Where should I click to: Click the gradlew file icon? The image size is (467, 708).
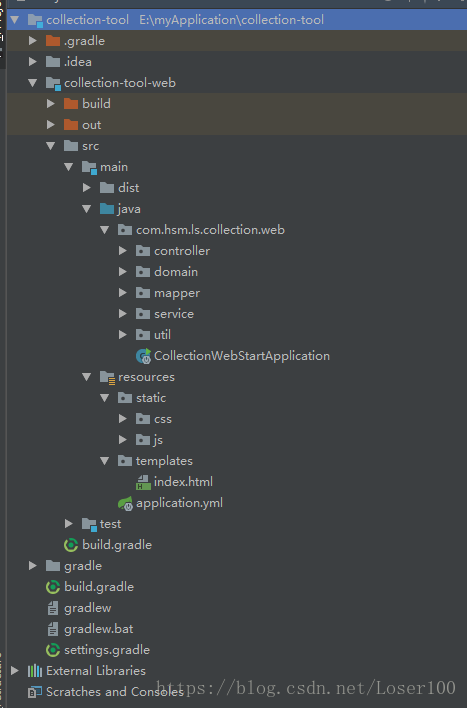coord(53,608)
